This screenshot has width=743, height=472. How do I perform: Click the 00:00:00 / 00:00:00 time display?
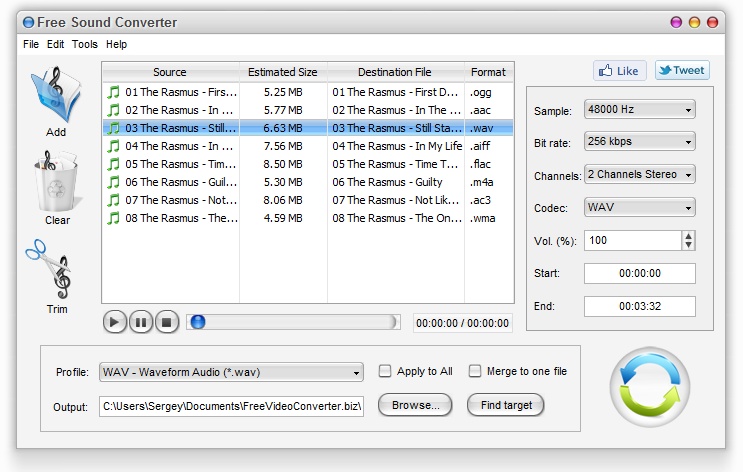tap(462, 323)
